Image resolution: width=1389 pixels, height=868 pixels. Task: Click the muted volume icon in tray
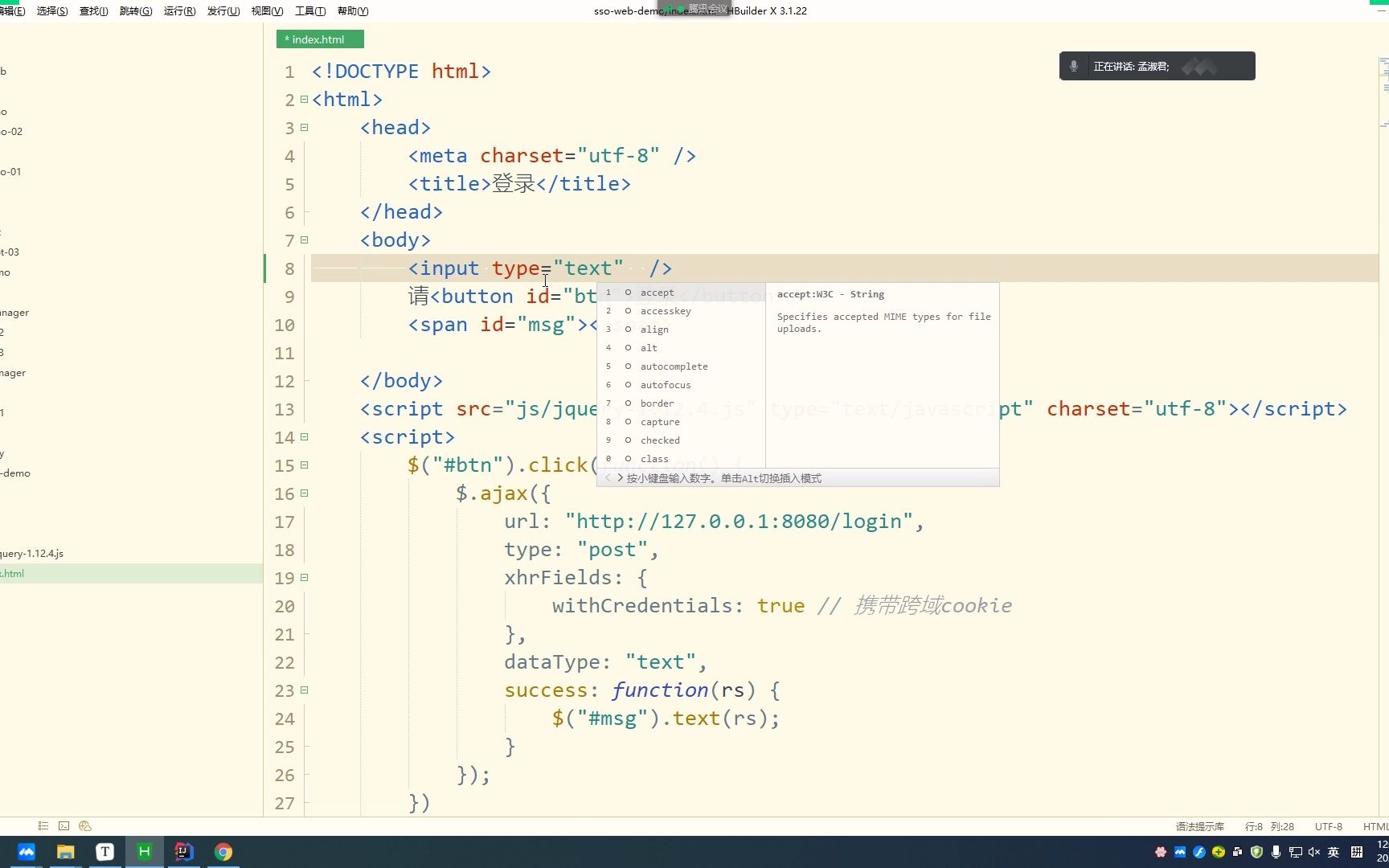[x=1314, y=852]
